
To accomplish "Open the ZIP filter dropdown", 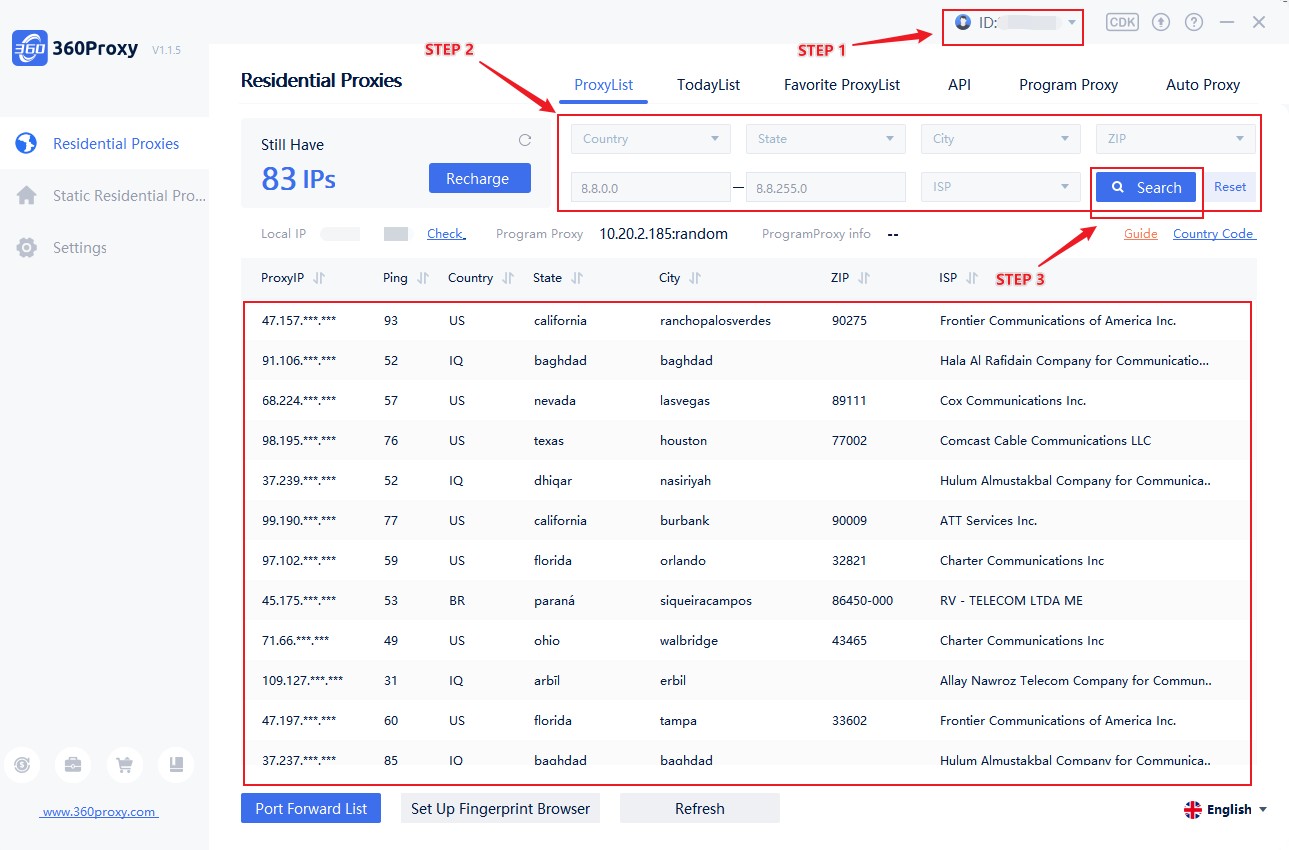I will click(1176, 139).
